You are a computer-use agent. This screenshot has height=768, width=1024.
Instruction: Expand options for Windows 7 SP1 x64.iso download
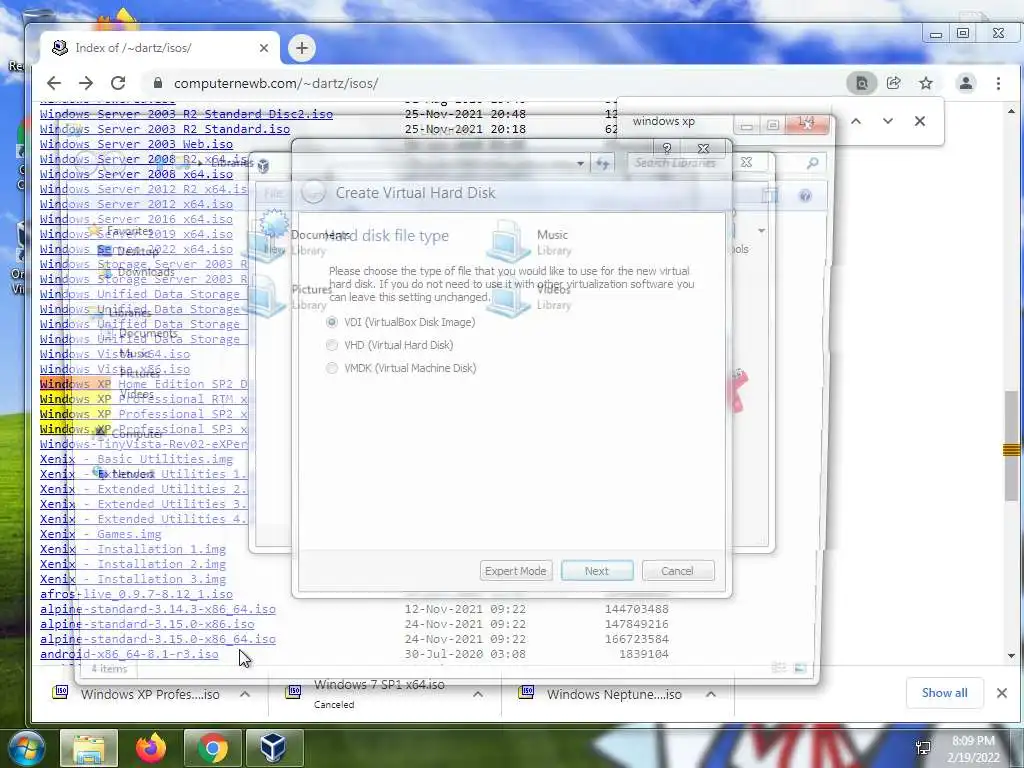tap(478, 694)
